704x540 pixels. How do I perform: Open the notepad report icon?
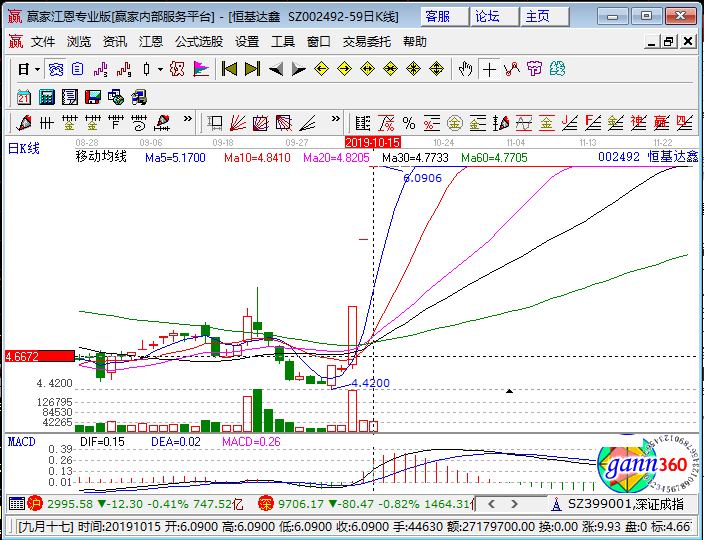70,97
